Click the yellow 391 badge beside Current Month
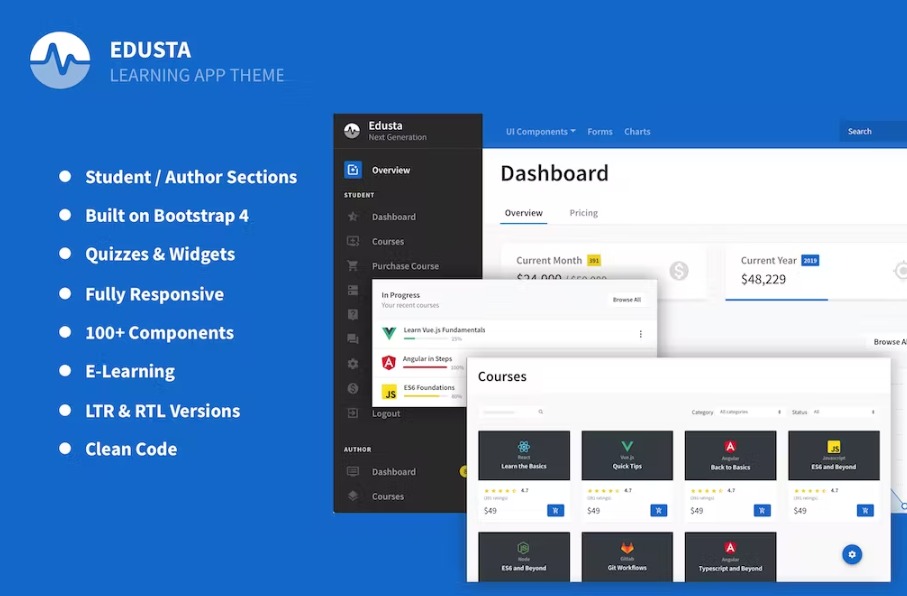The width and height of the screenshot is (907, 596). [594, 260]
